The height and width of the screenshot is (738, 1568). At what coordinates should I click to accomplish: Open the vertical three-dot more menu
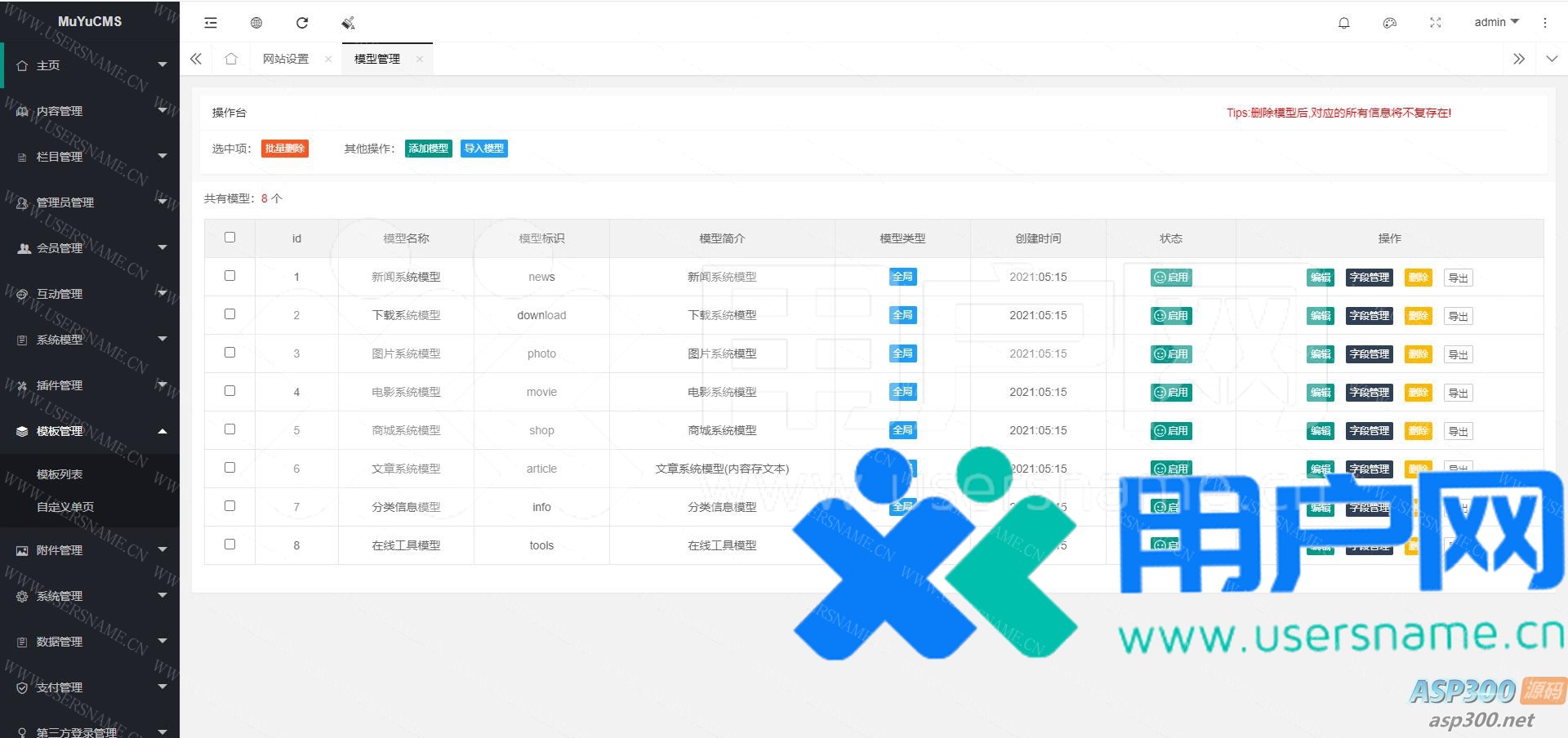pos(1544,23)
